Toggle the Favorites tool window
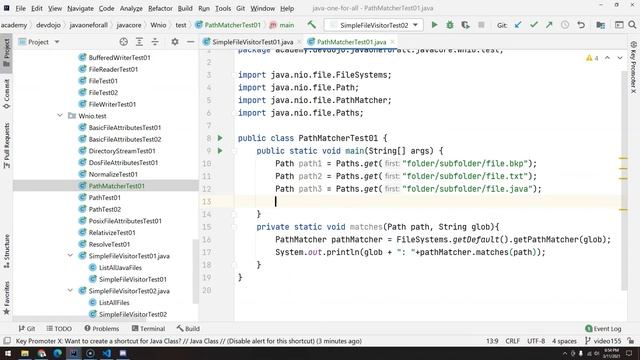This screenshot has width=640, height=360. (7, 298)
